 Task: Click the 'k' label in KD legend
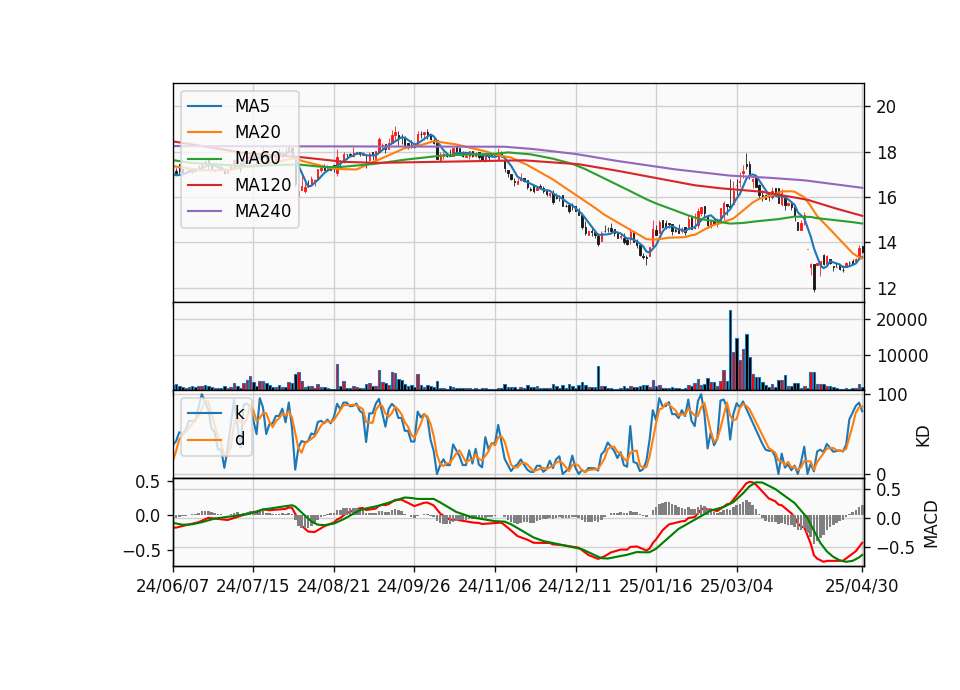pyautogui.click(x=239, y=413)
